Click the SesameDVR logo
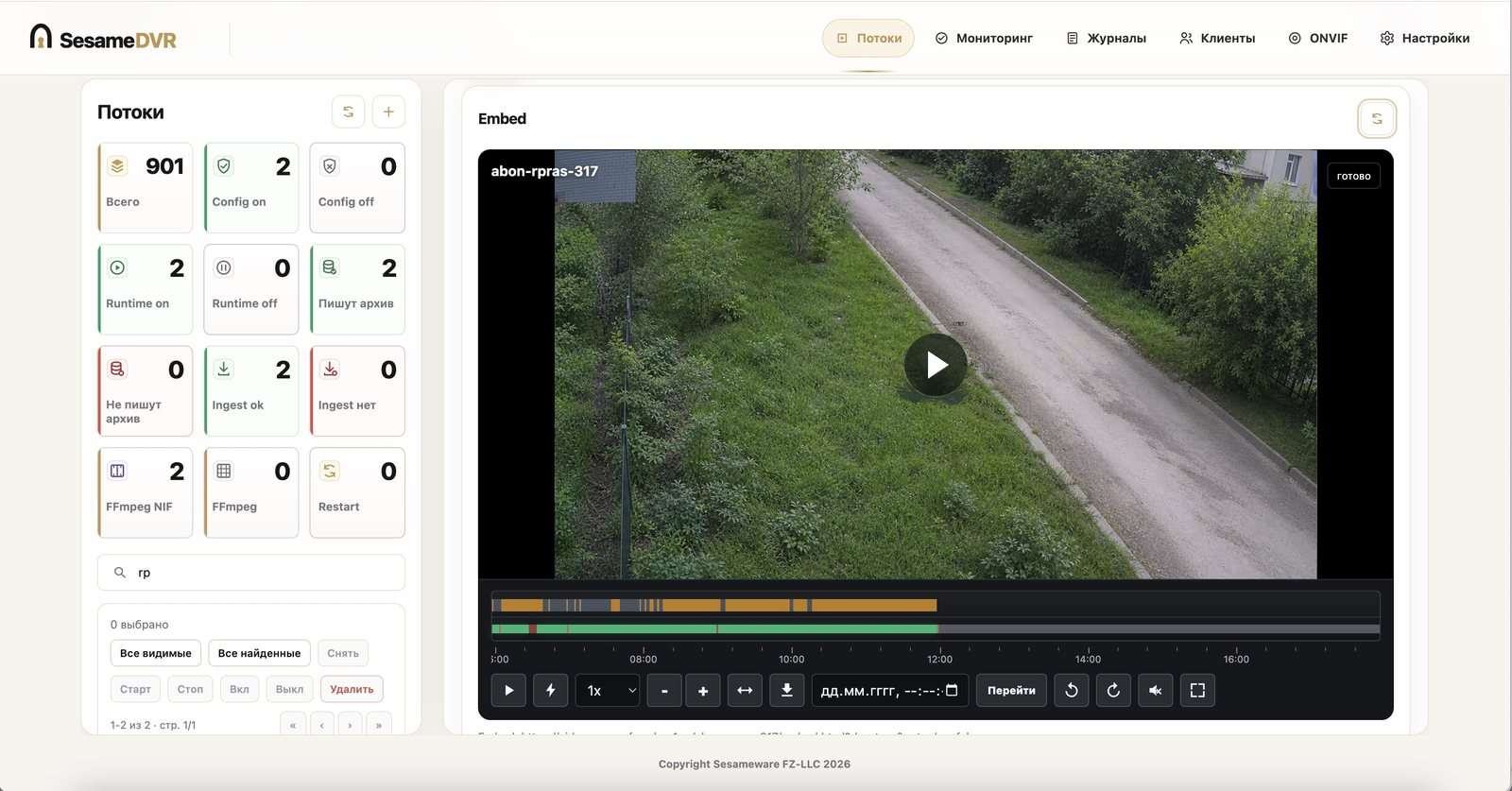This screenshot has width=1512, height=791. (103, 38)
